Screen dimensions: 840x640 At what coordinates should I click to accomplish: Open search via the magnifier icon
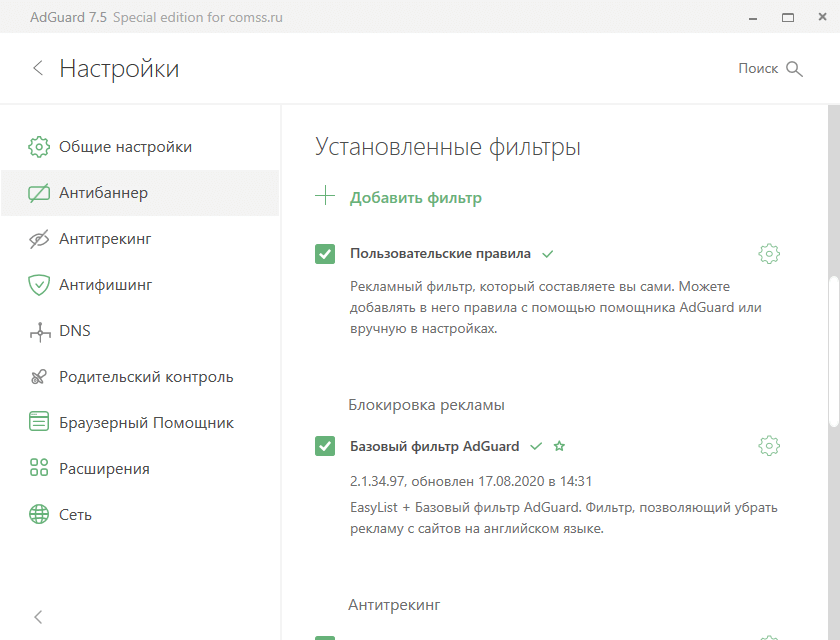click(794, 69)
